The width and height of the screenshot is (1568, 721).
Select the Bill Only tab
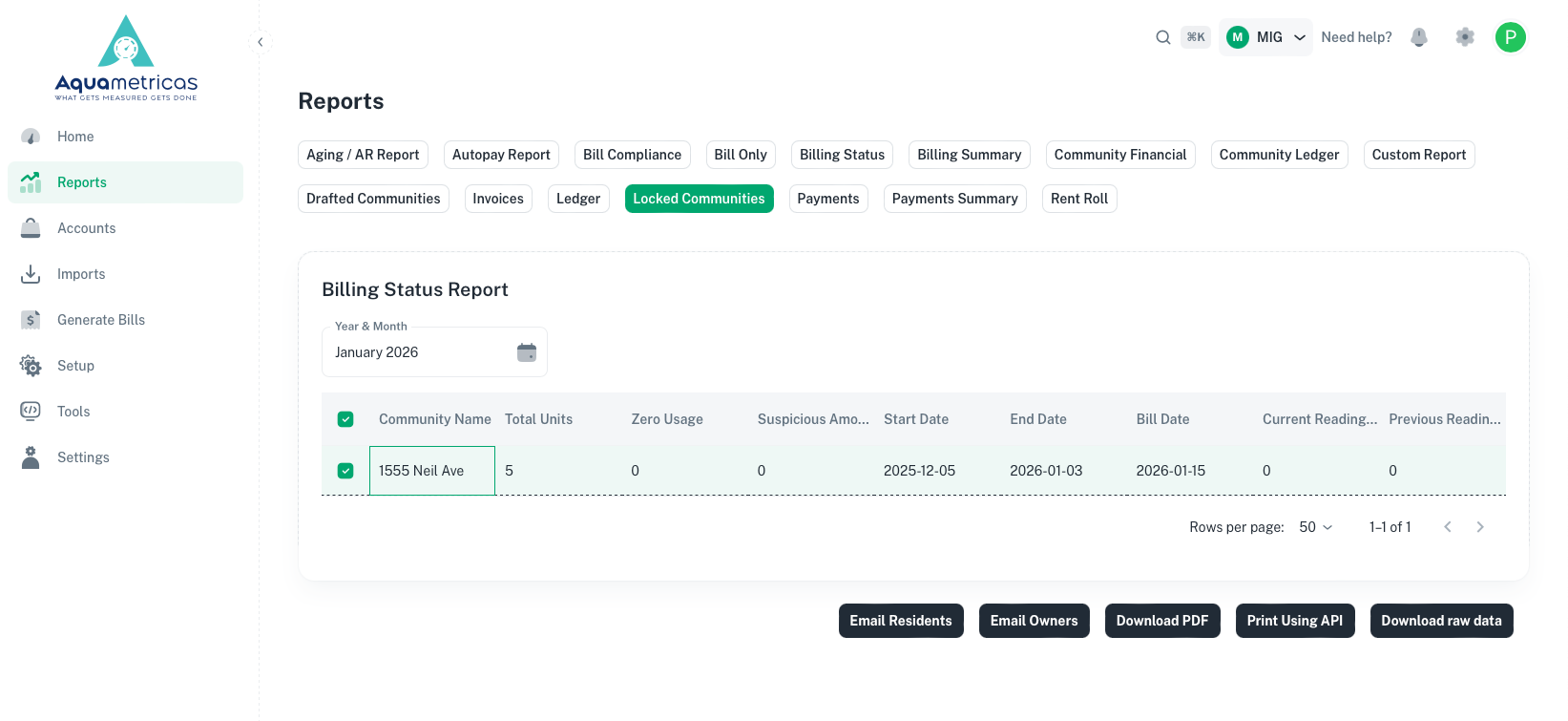click(741, 155)
